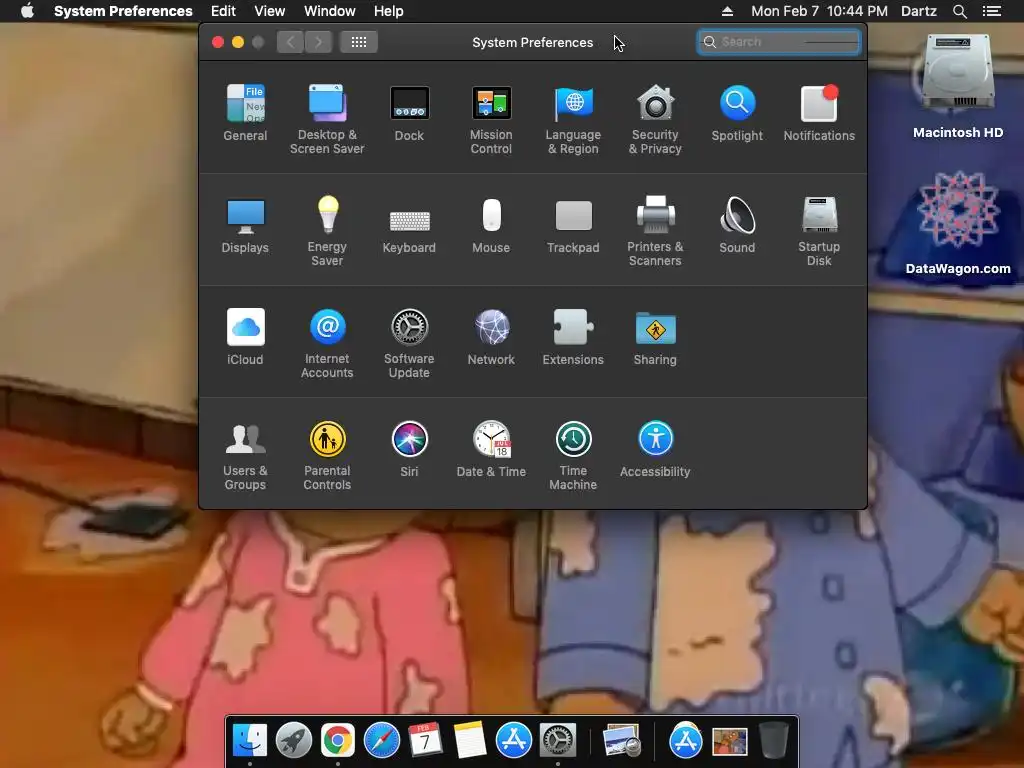Open Safari from the Dock
The width and height of the screenshot is (1024, 768).
[x=382, y=741]
